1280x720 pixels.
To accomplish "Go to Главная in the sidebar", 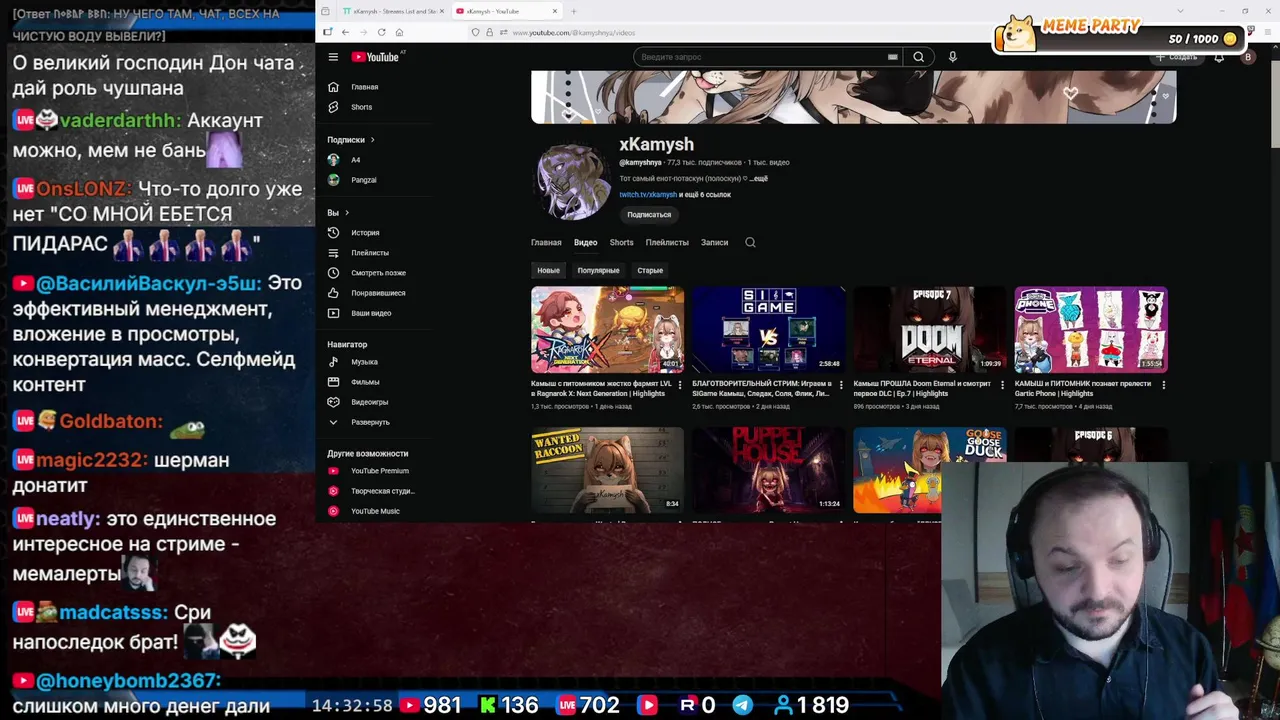I will click(365, 87).
